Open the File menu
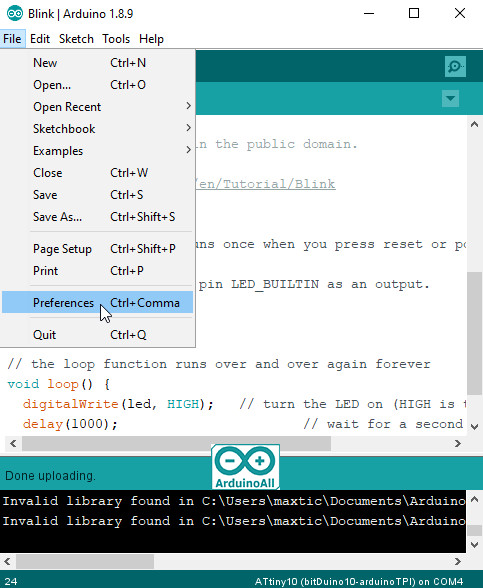 (x=12, y=39)
